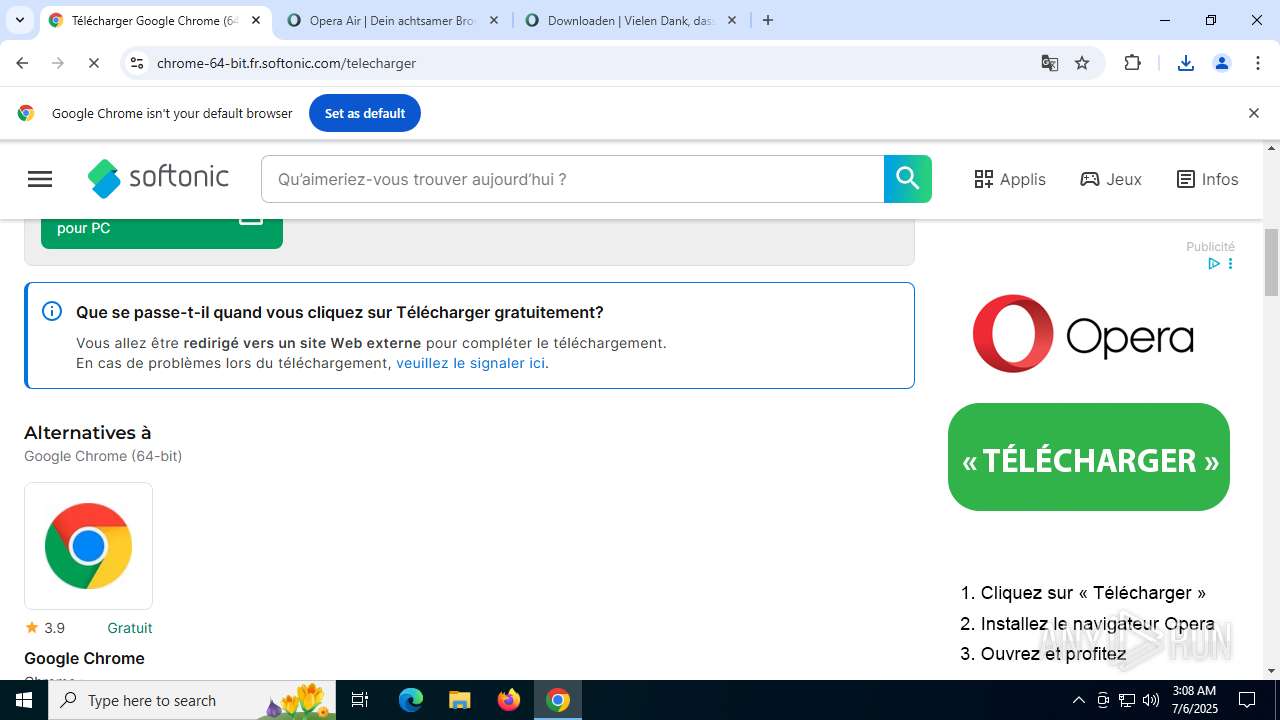Follow the 'veuillez le signaler ici' link
The image size is (1280, 720).
(470, 363)
